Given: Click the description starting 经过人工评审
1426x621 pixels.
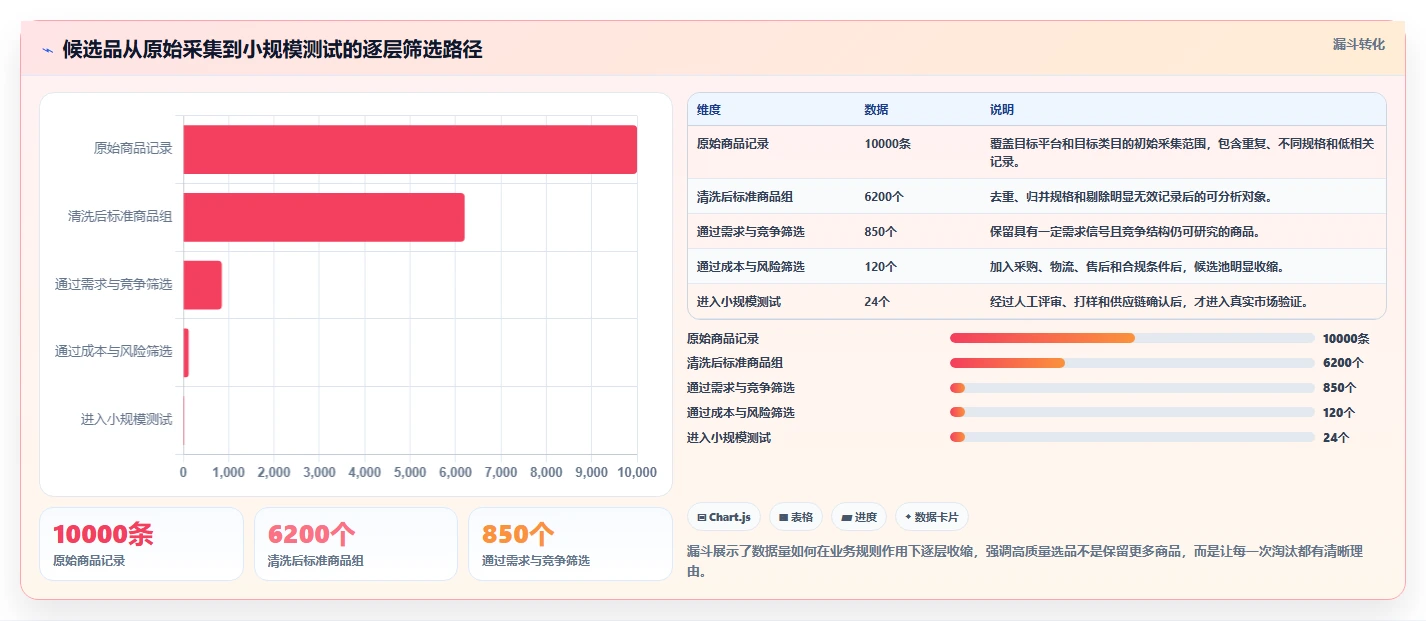Looking at the screenshot, I should (x=1149, y=302).
